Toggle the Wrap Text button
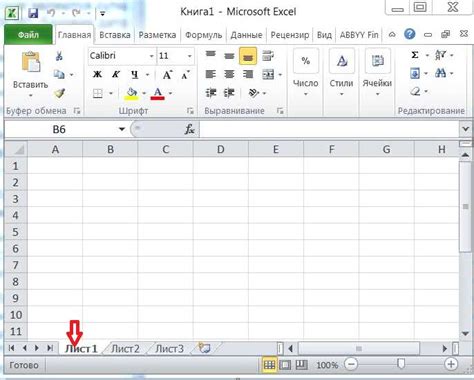The image size is (474, 380). click(268, 56)
